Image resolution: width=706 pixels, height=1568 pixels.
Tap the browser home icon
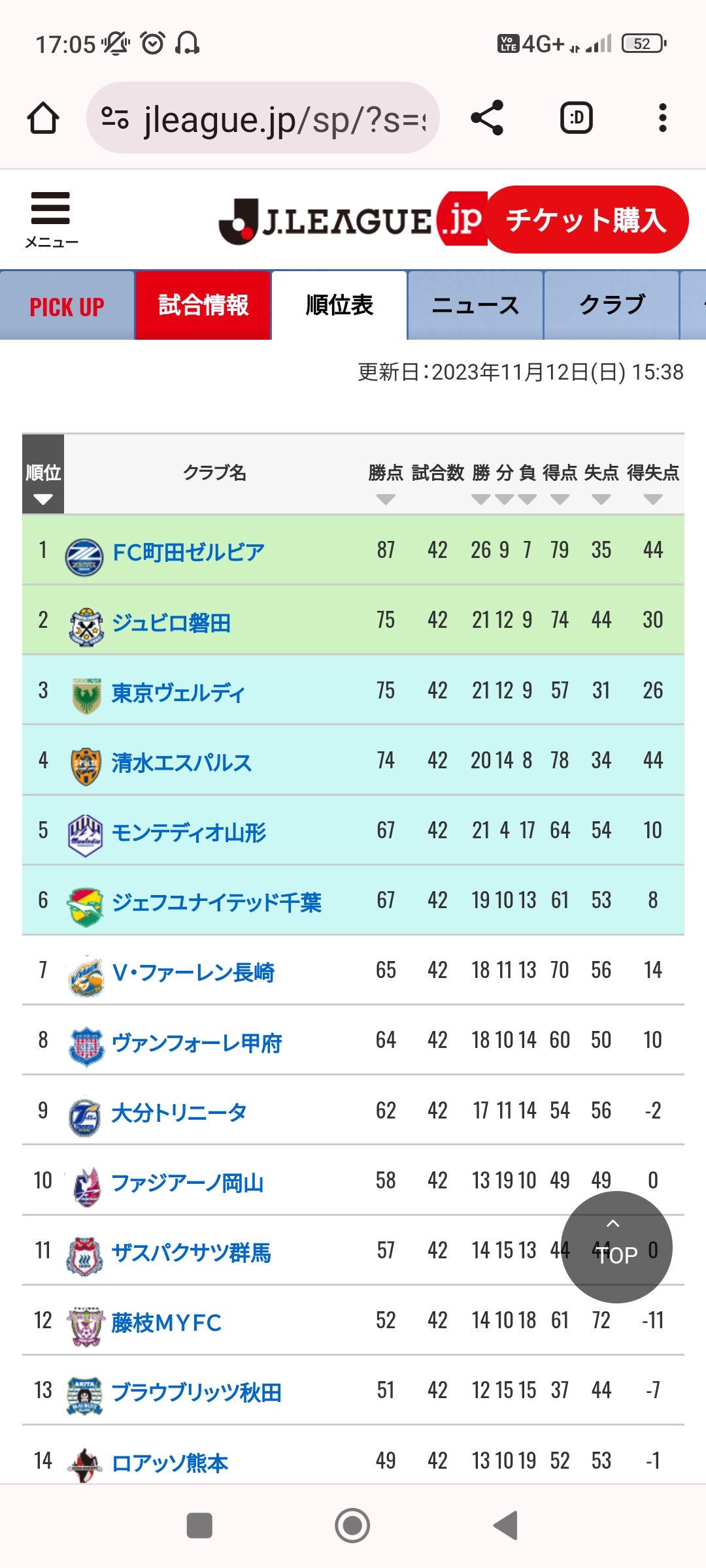coord(43,118)
